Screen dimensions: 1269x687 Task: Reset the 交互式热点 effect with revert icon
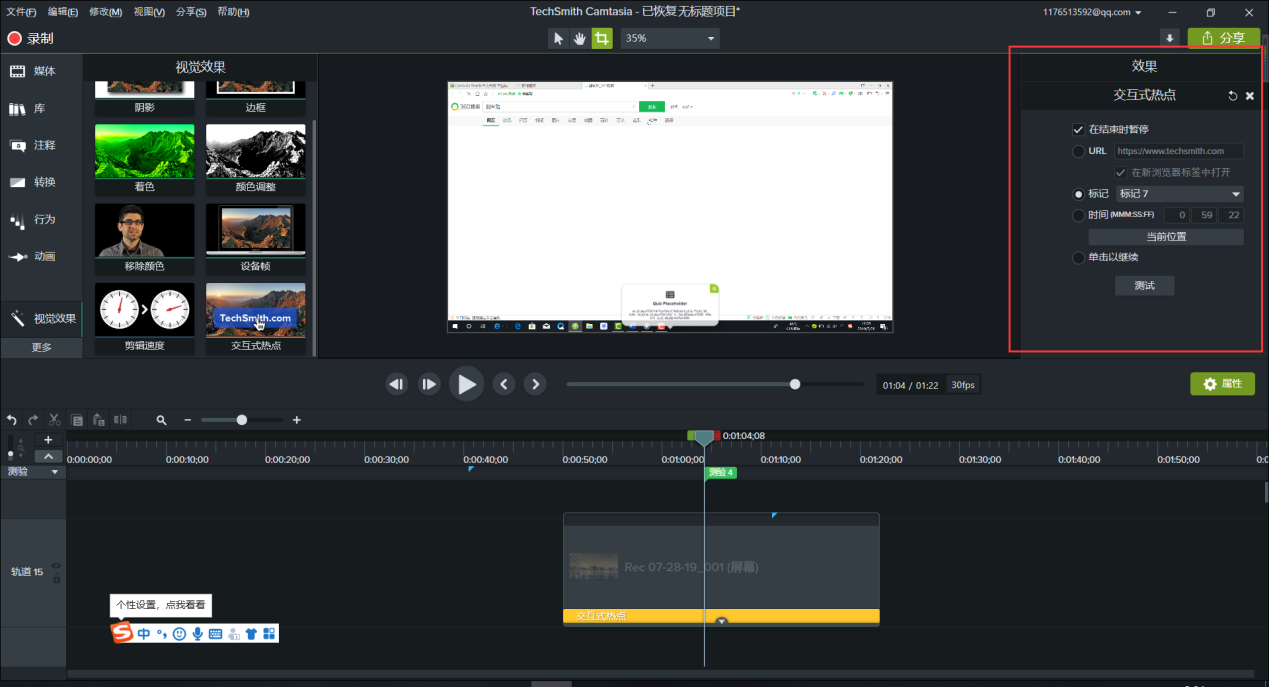(1233, 96)
